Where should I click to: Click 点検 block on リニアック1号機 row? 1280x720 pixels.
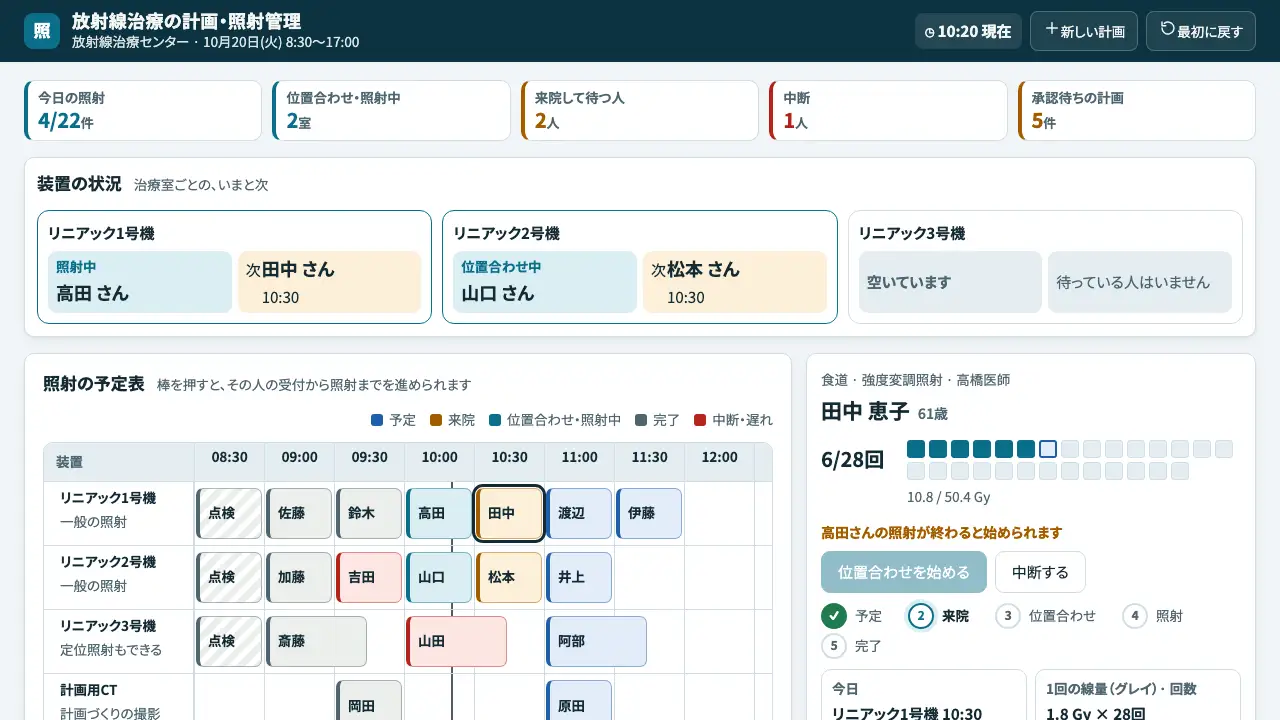coord(229,513)
